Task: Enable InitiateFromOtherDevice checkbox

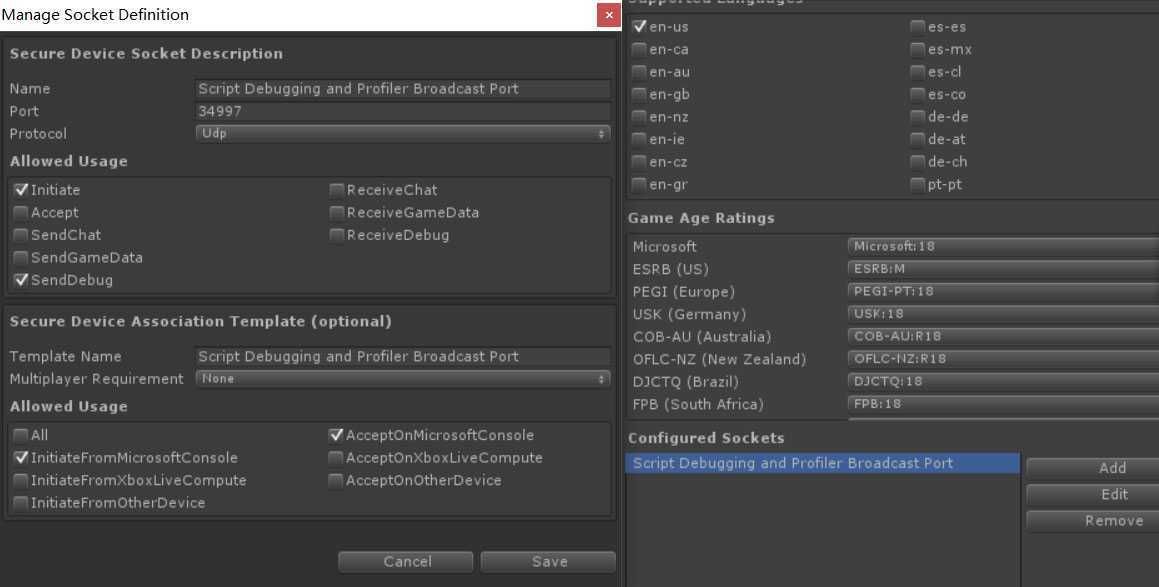Action: (x=21, y=503)
